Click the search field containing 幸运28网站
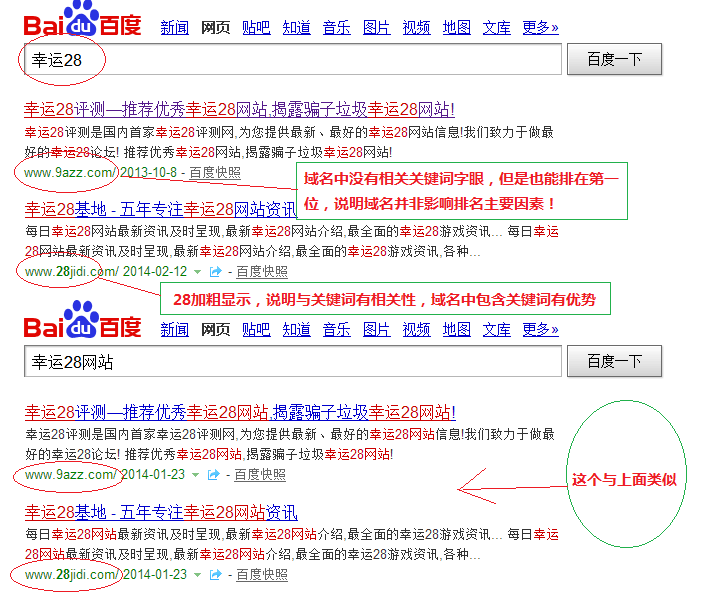 [293, 361]
